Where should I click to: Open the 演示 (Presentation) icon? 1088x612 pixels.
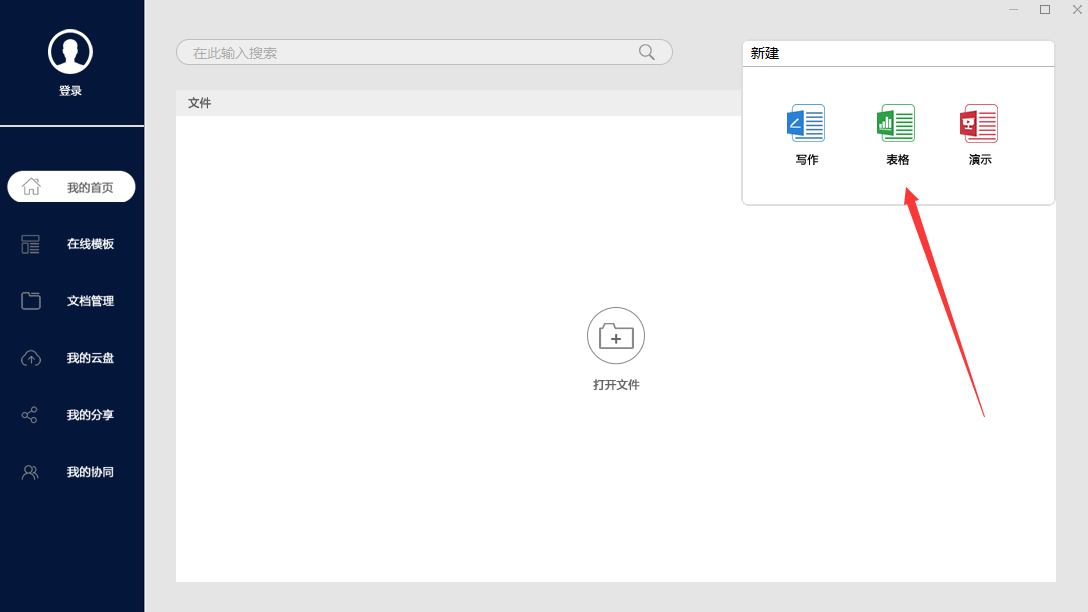pos(978,122)
